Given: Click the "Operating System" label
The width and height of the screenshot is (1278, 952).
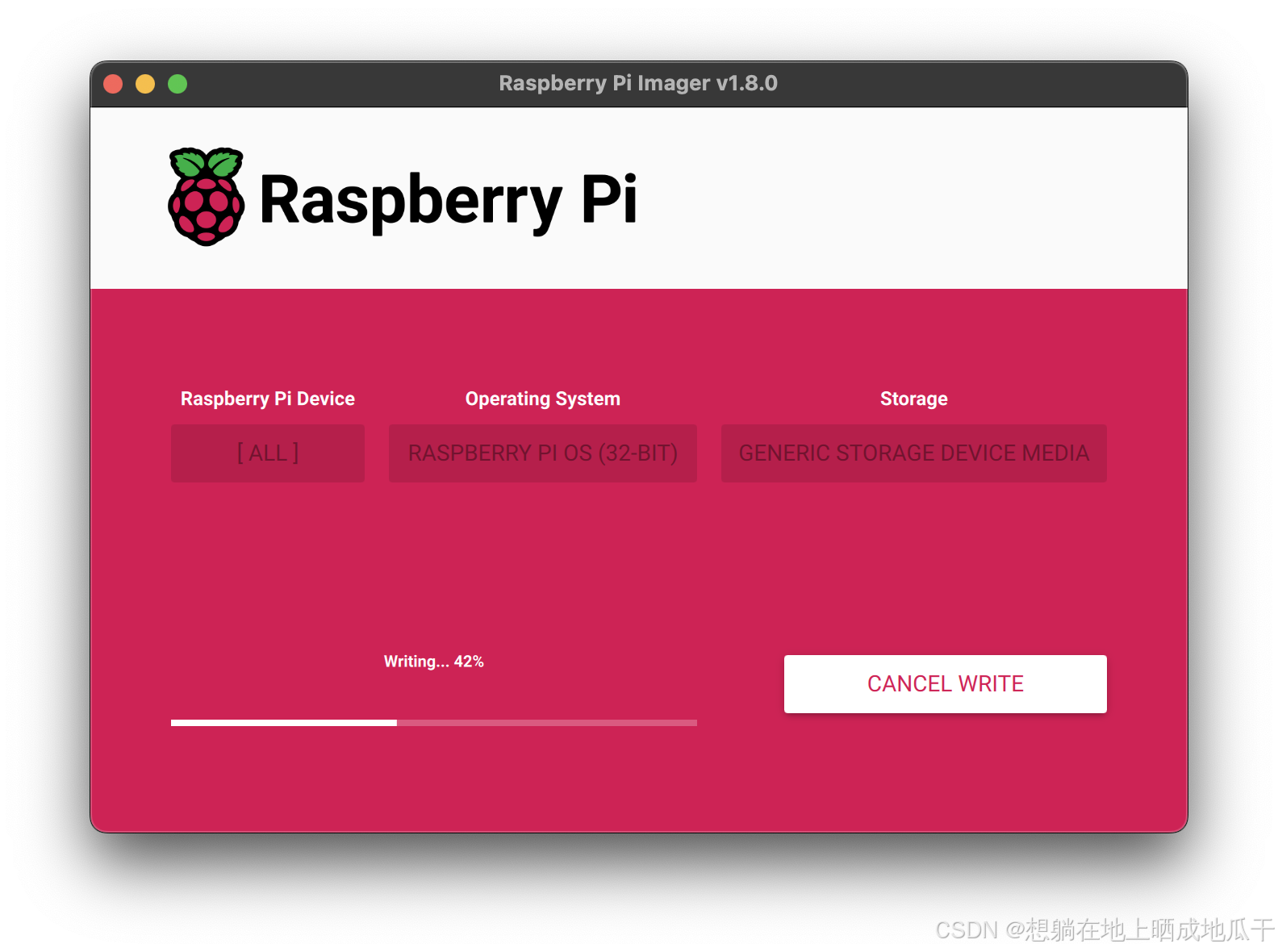Looking at the screenshot, I should pos(543,399).
